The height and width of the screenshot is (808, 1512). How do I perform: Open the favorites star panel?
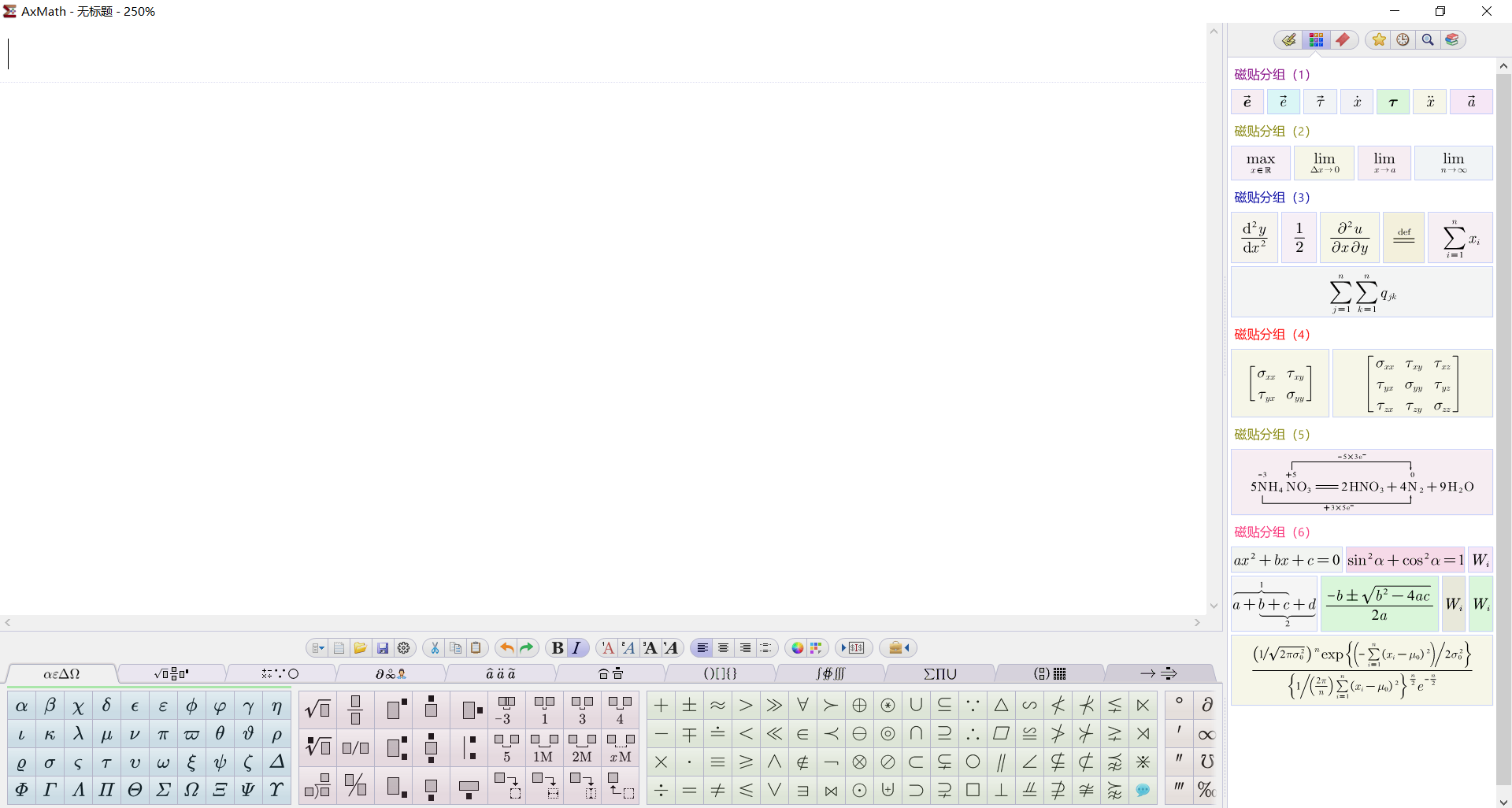1377,39
